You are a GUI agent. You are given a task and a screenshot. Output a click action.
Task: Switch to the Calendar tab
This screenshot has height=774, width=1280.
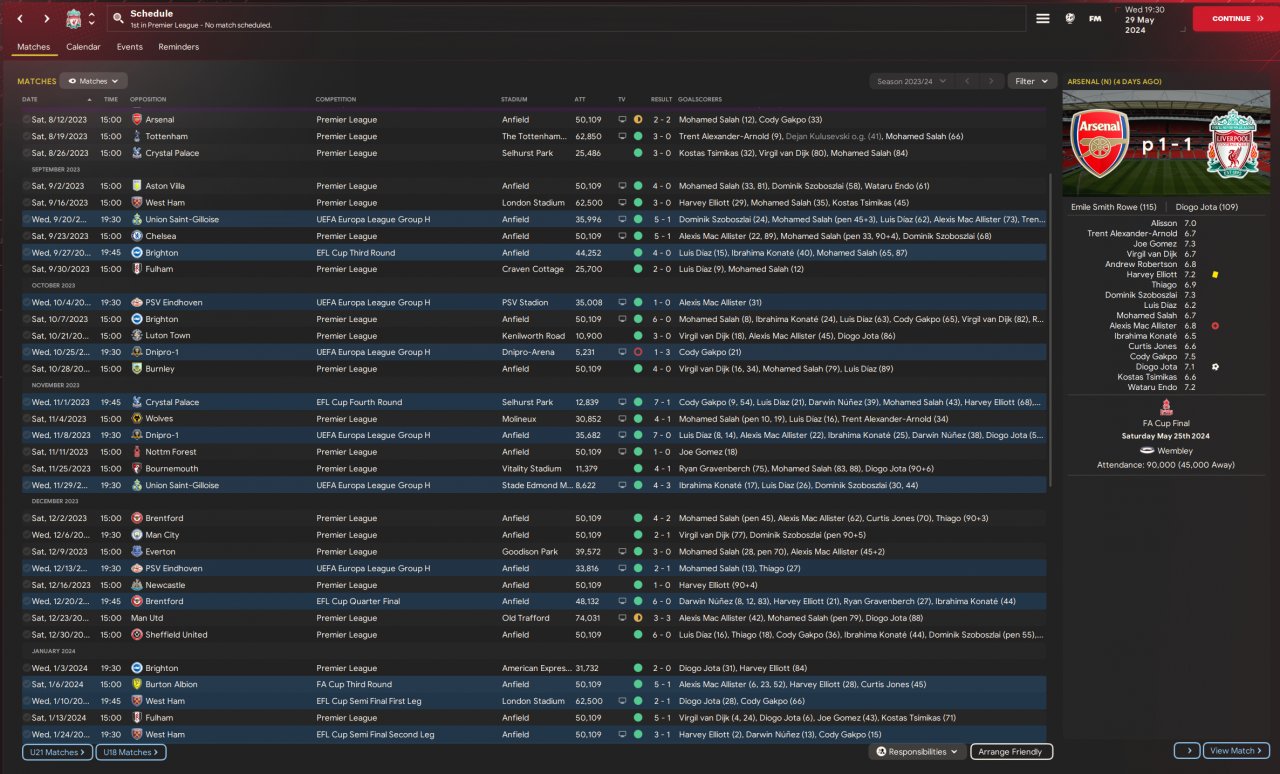click(x=83, y=47)
